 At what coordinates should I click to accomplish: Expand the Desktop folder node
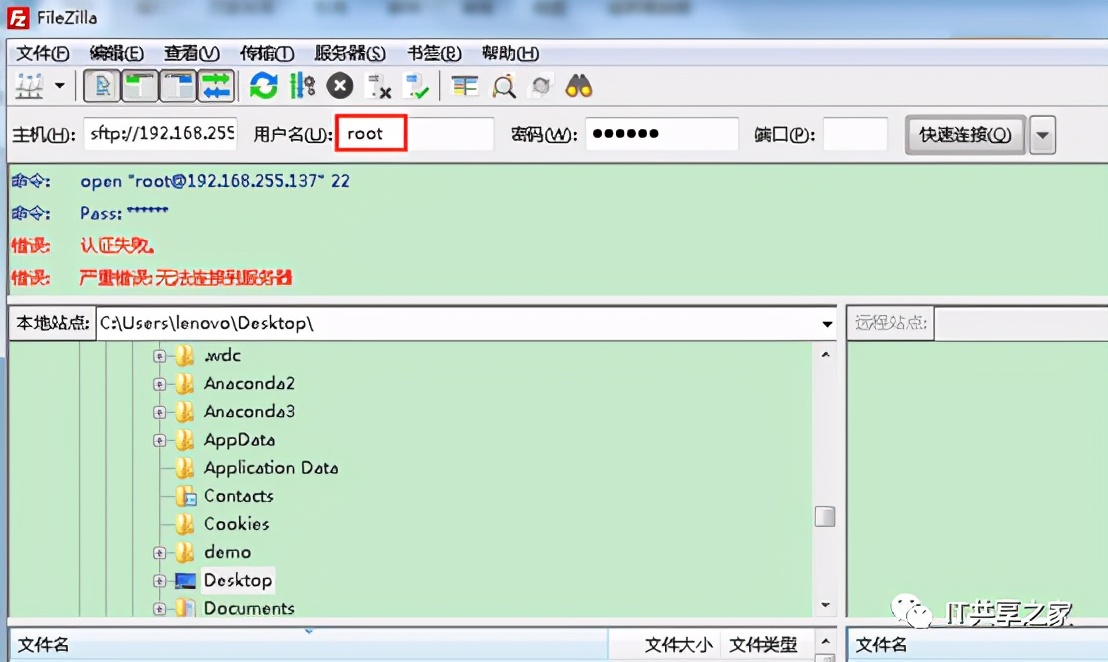coord(159,581)
